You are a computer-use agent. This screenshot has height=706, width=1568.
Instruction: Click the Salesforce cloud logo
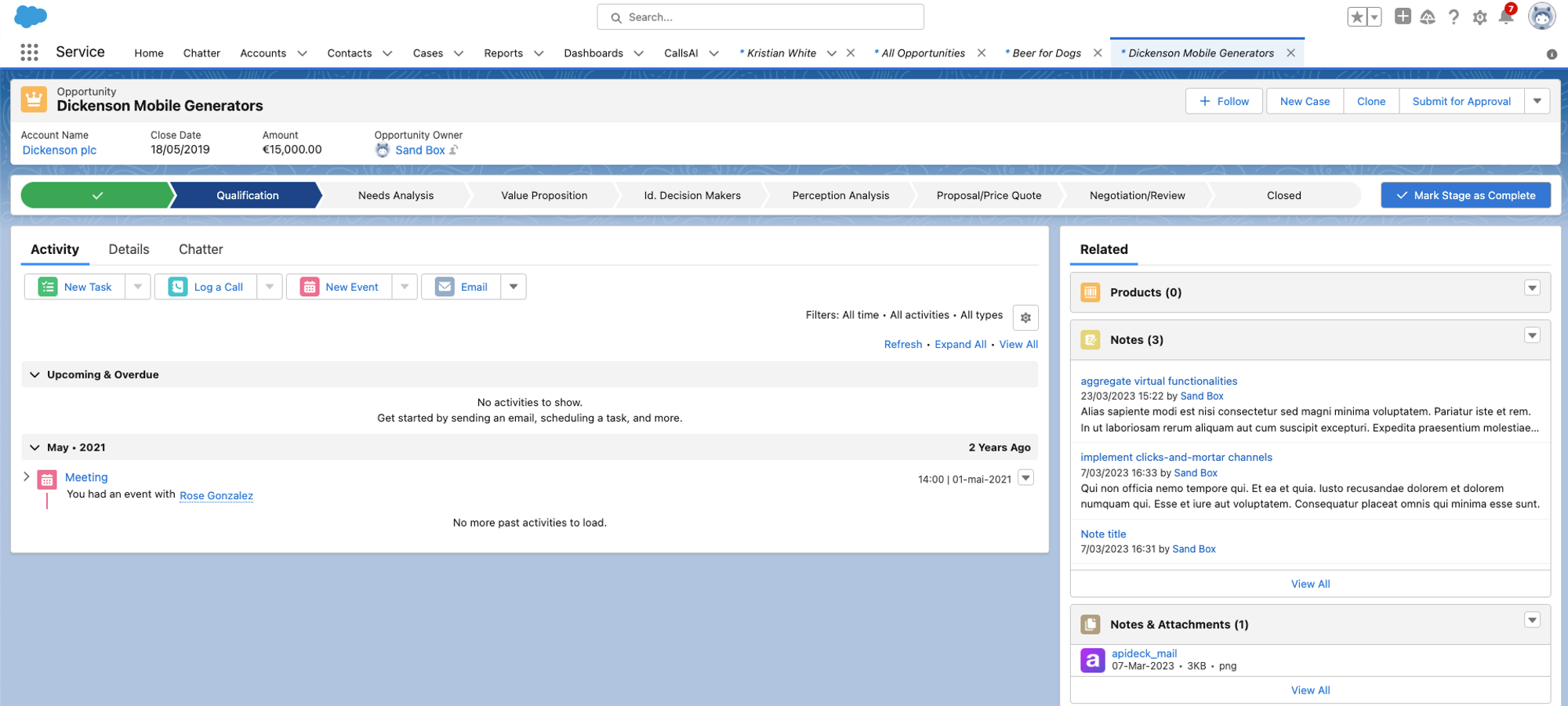click(31, 16)
